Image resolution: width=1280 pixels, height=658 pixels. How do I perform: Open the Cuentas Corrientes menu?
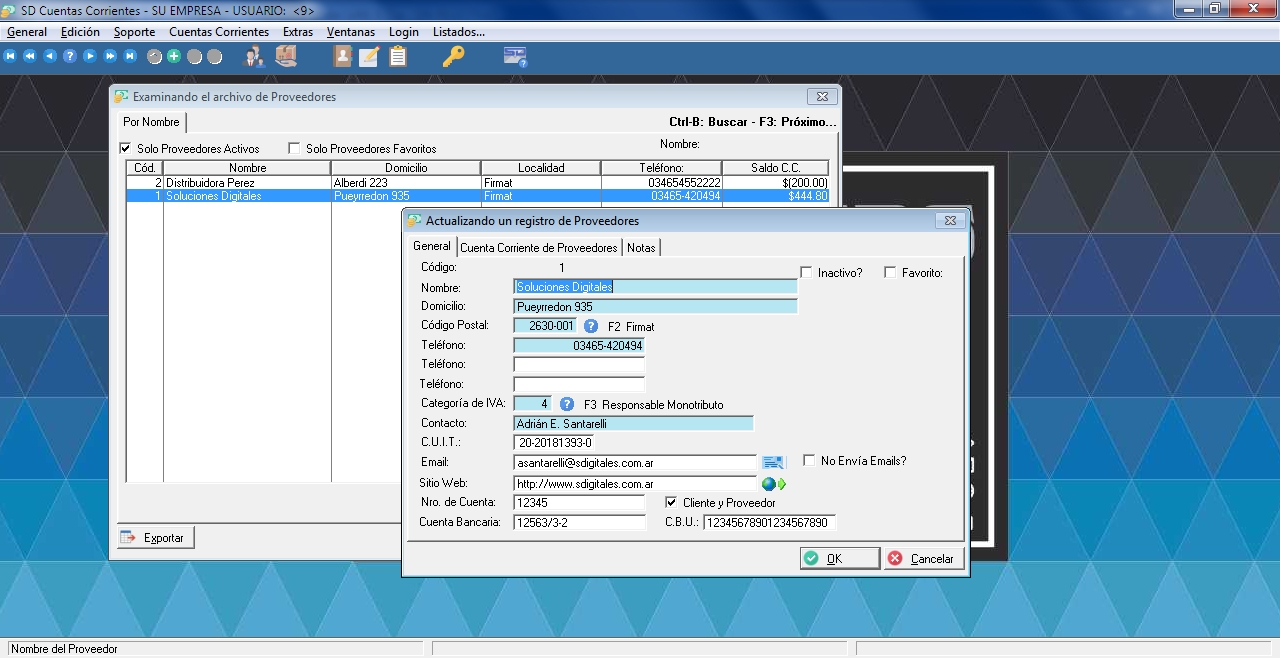pos(218,32)
